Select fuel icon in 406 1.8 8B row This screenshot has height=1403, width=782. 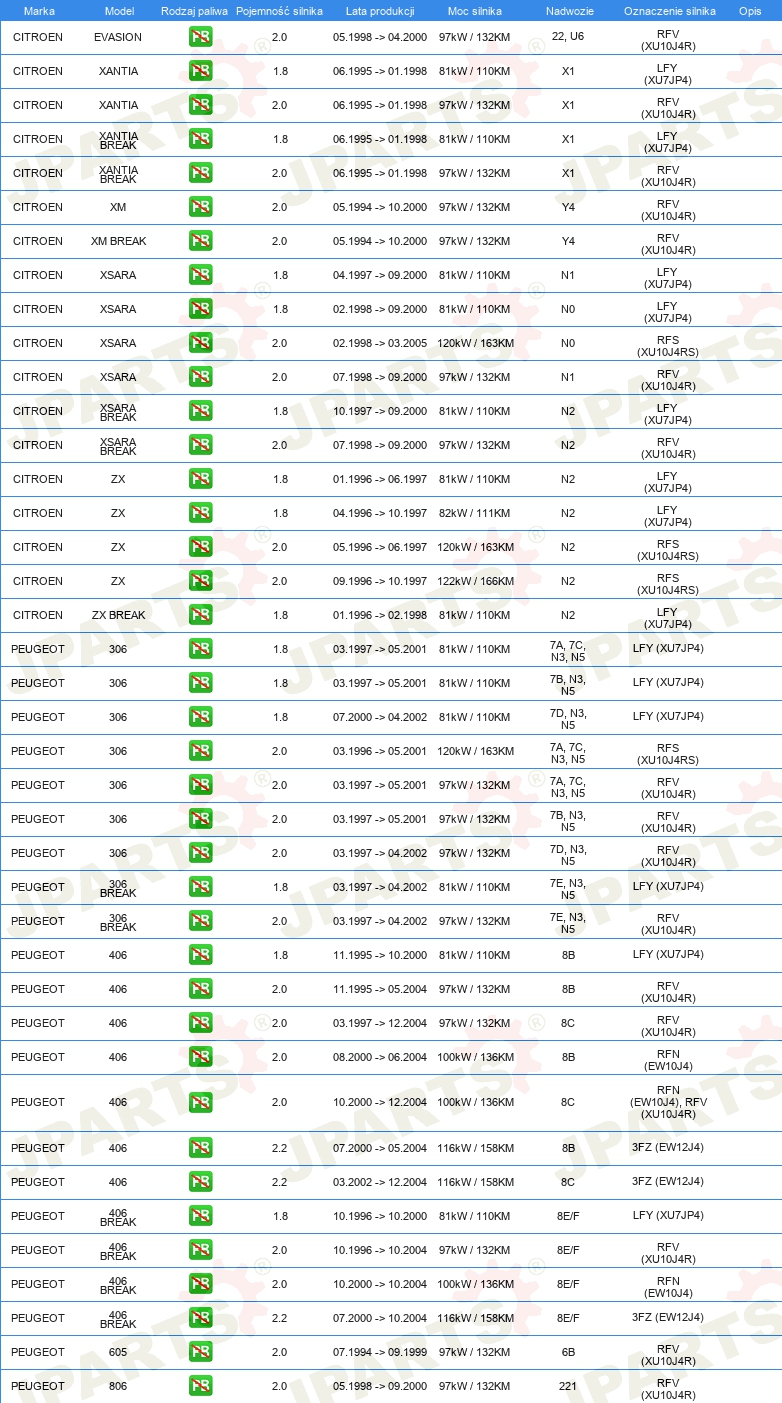[x=201, y=955]
